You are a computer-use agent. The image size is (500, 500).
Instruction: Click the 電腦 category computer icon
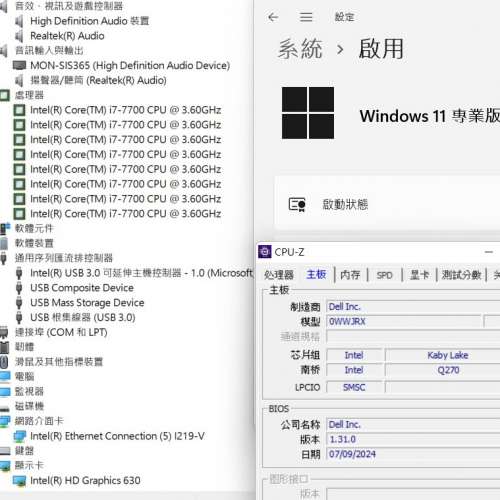click(5, 377)
